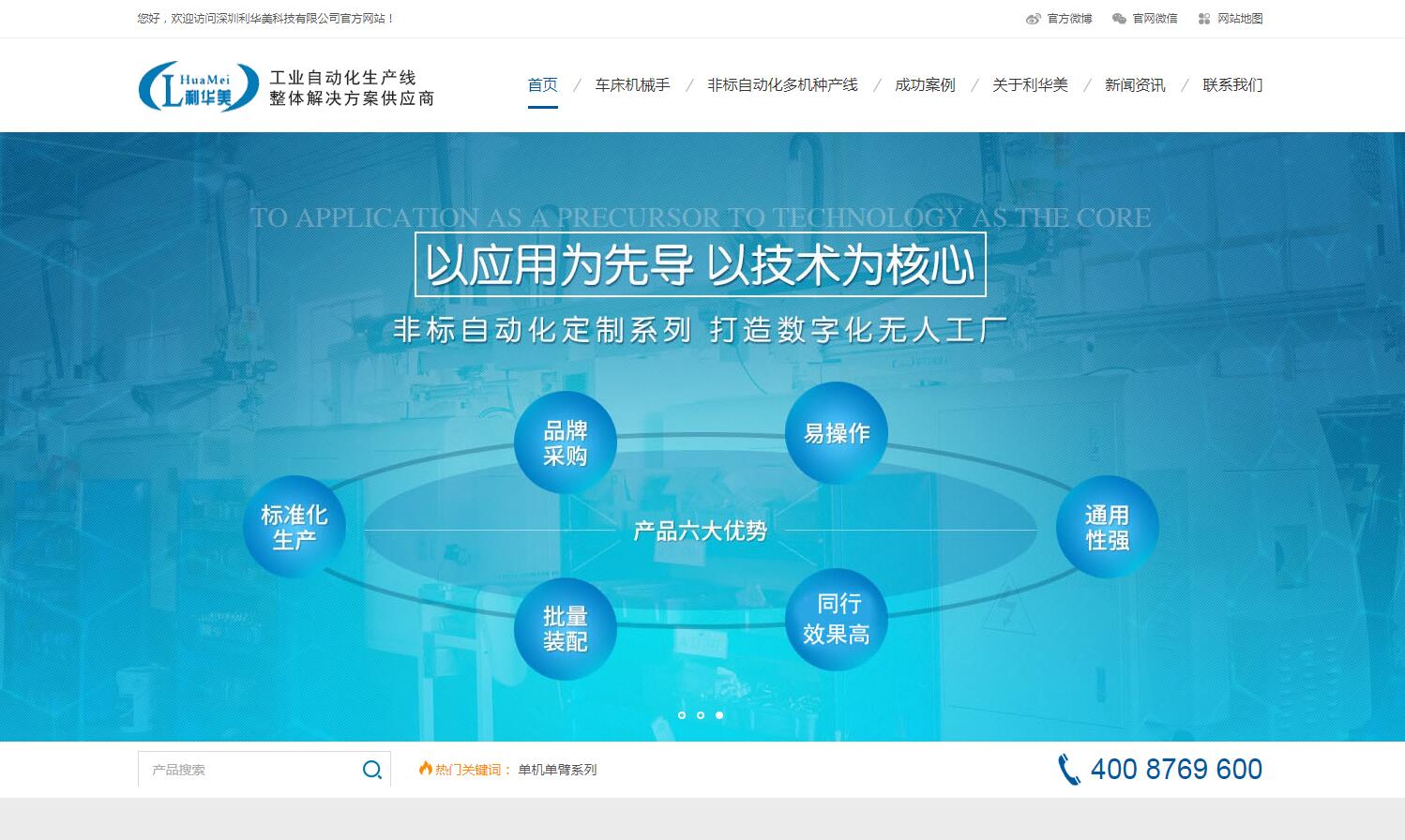Select the 品牌采购 advantage badge
The height and width of the screenshot is (840, 1405).
[x=566, y=441]
